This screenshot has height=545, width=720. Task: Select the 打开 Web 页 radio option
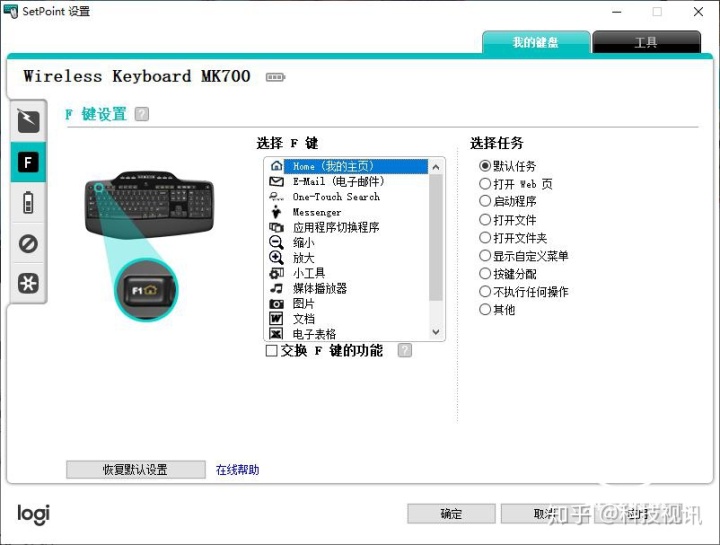[x=485, y=184]
